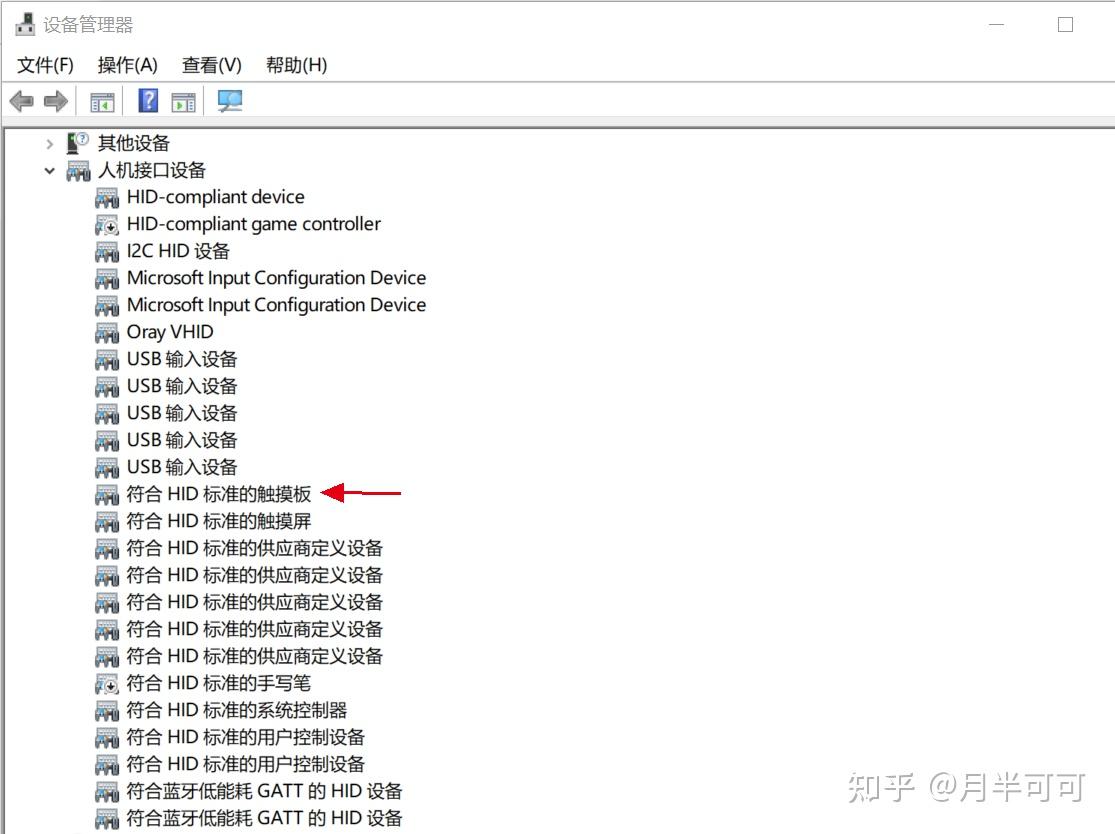The height and width of the screenshot is (834, 1115).
Task: Click the blue question mark Help icon
Action: coord(145,100)
